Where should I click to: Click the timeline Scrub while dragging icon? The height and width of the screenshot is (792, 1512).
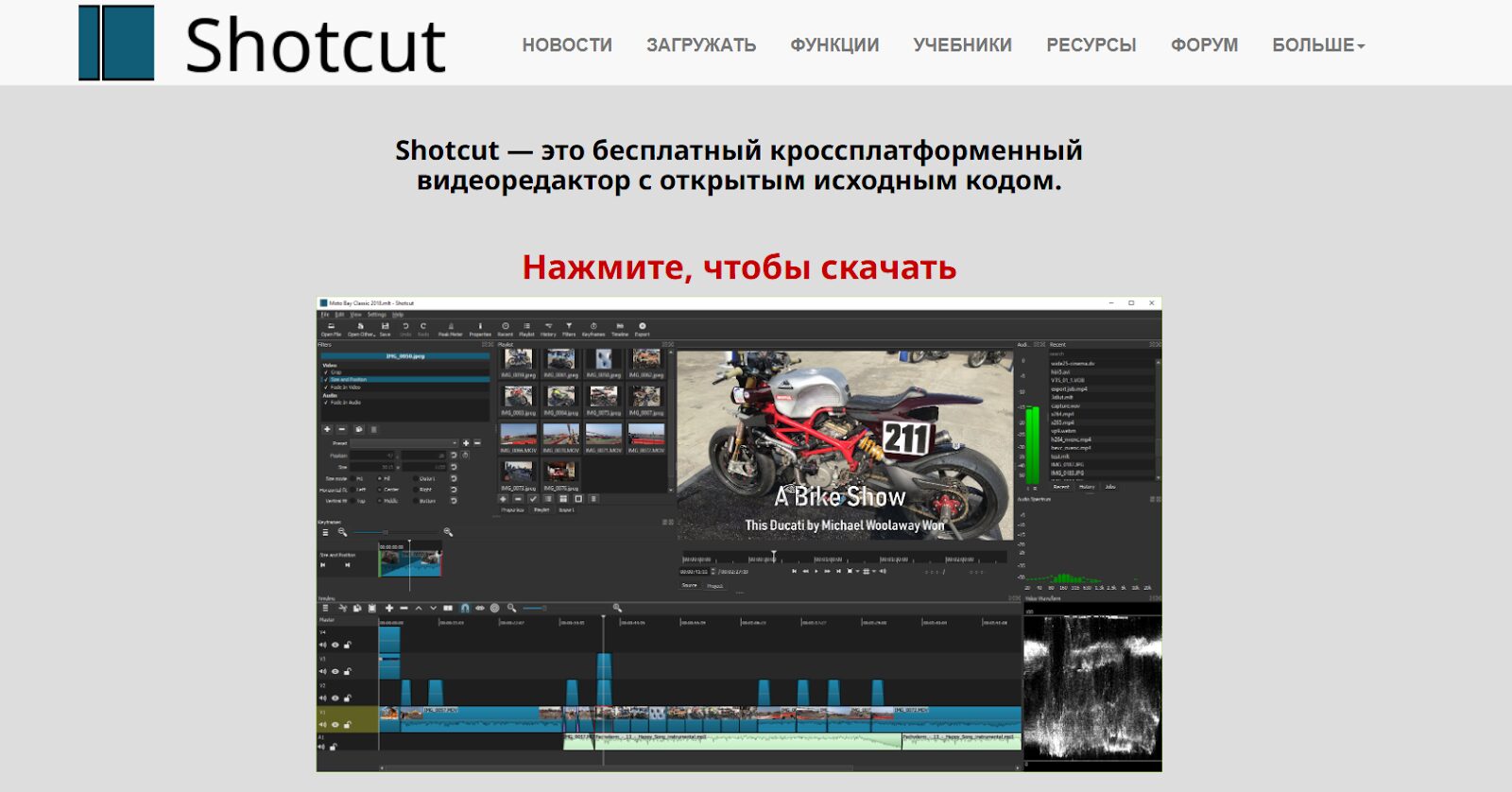point(480,608)
